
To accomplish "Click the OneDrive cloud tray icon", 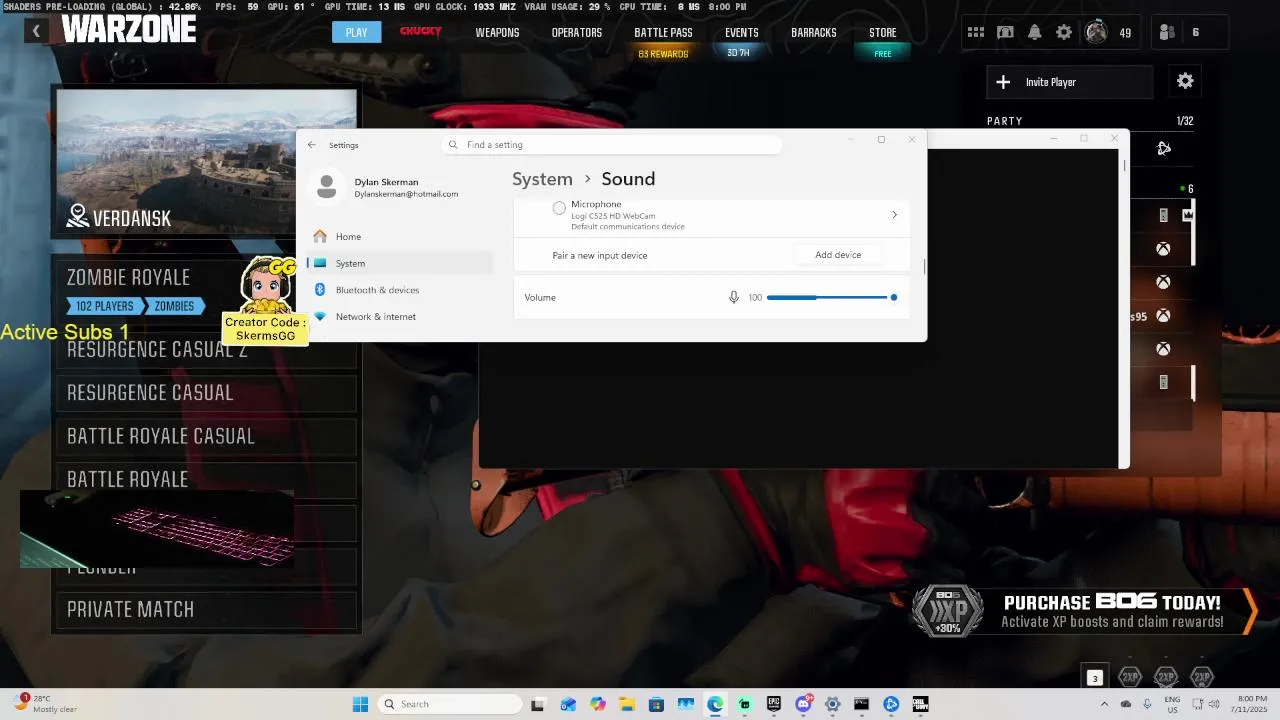I will pos(1126,704).
